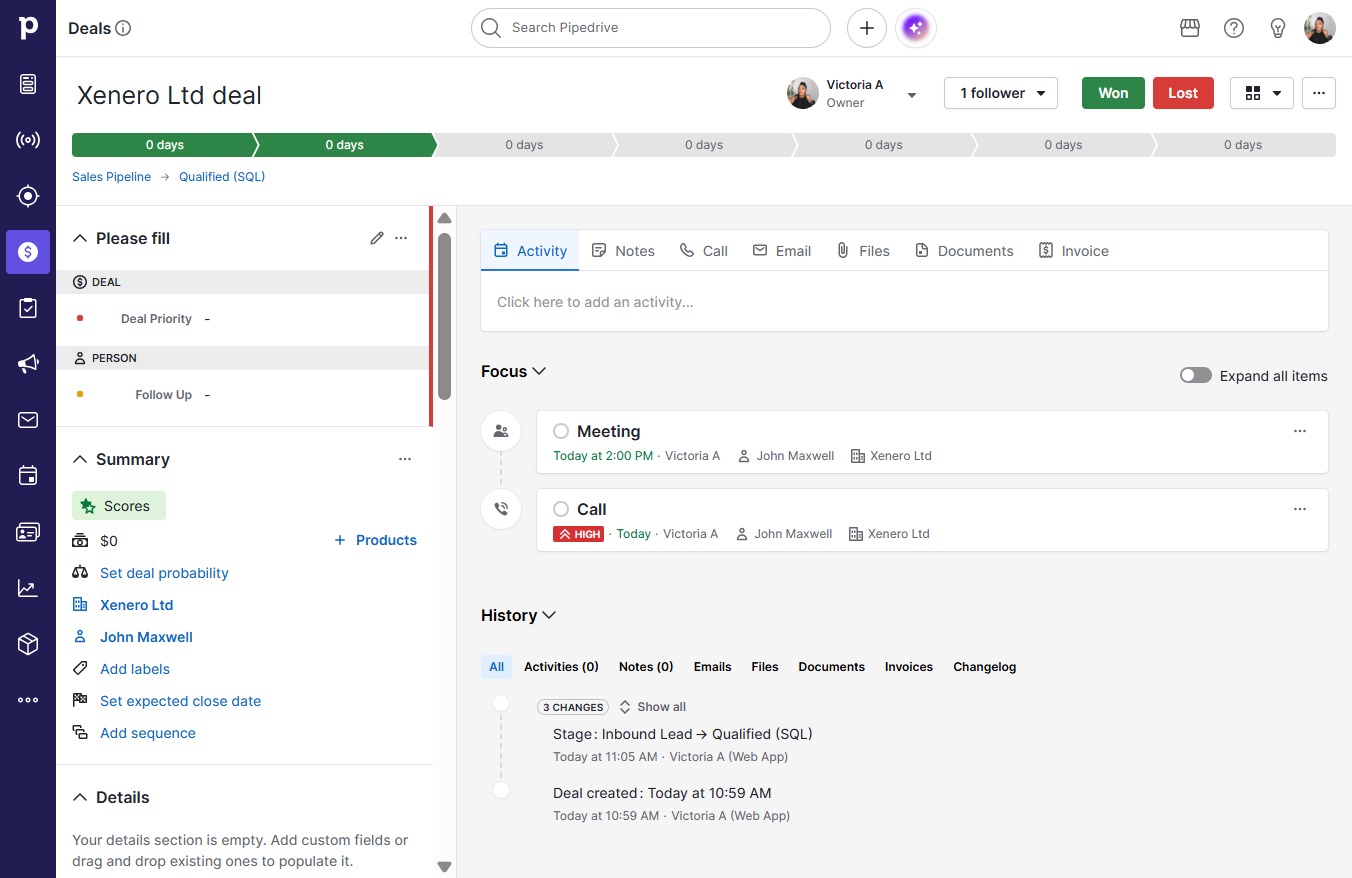
Task: Open the deal more actions menu
Action: click(1319, 93)
